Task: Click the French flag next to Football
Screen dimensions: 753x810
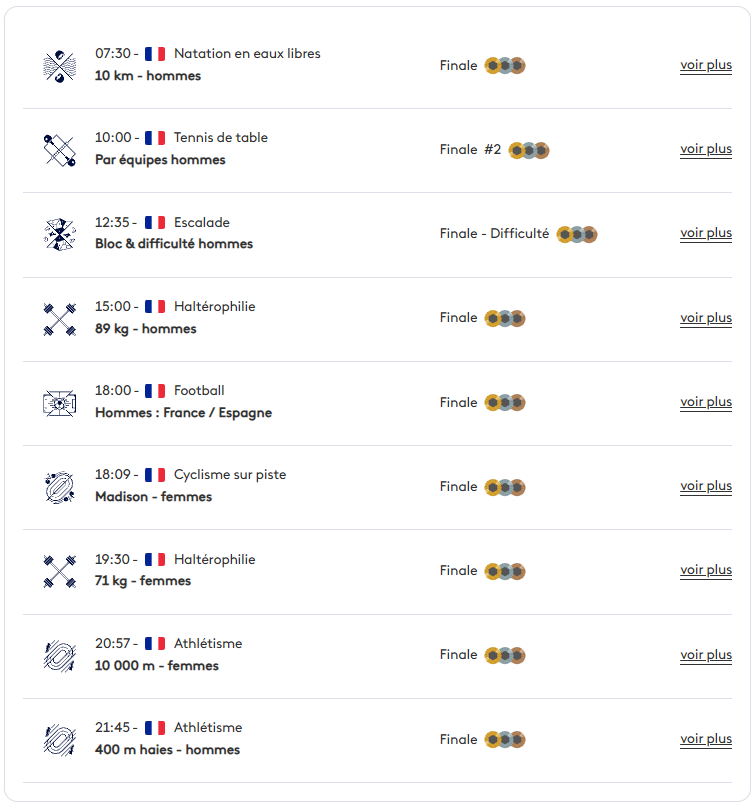Action: click(x=155, y=391)
